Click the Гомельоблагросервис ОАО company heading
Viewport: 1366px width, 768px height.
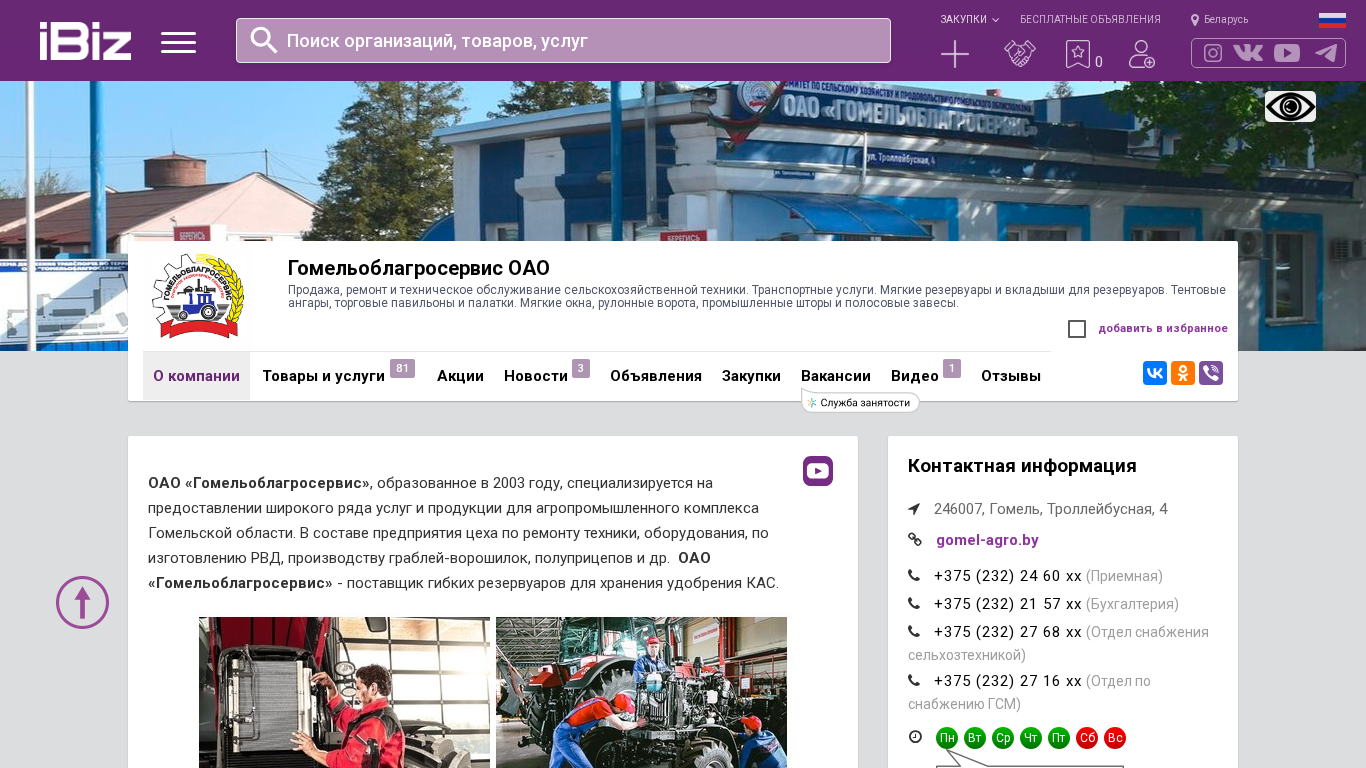[419, 268]
